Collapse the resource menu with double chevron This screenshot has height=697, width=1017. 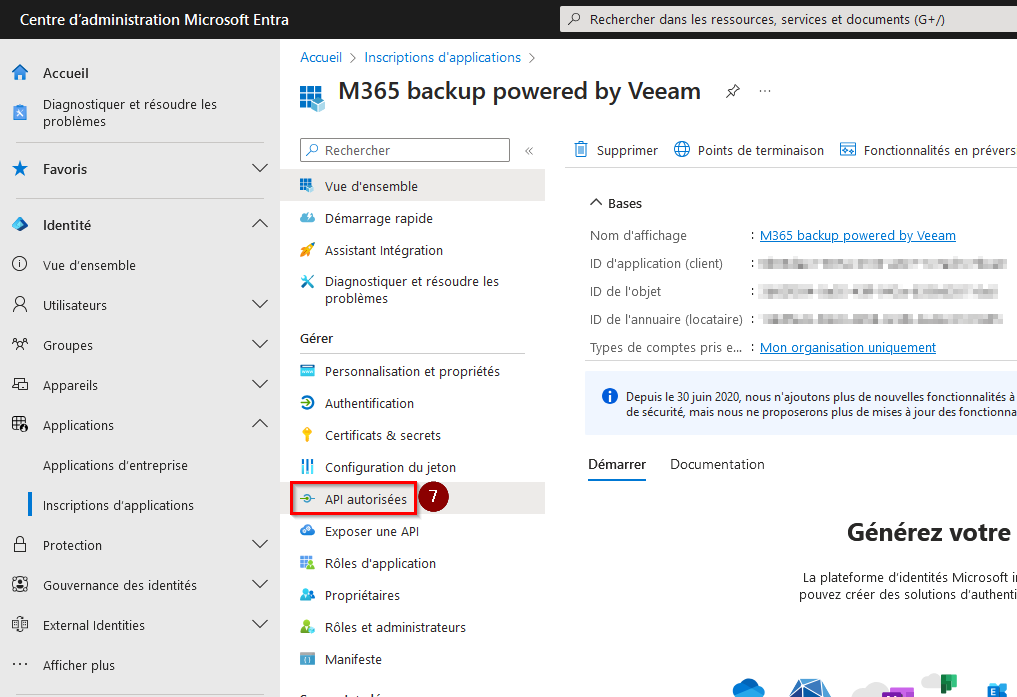point(529,150)
